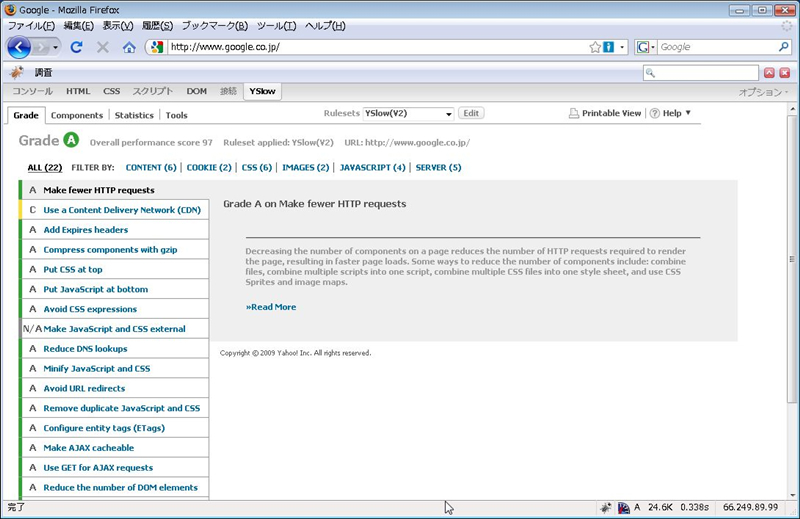Reload the page with the refresh icon
Screen dimensions: 800x519
77,47
